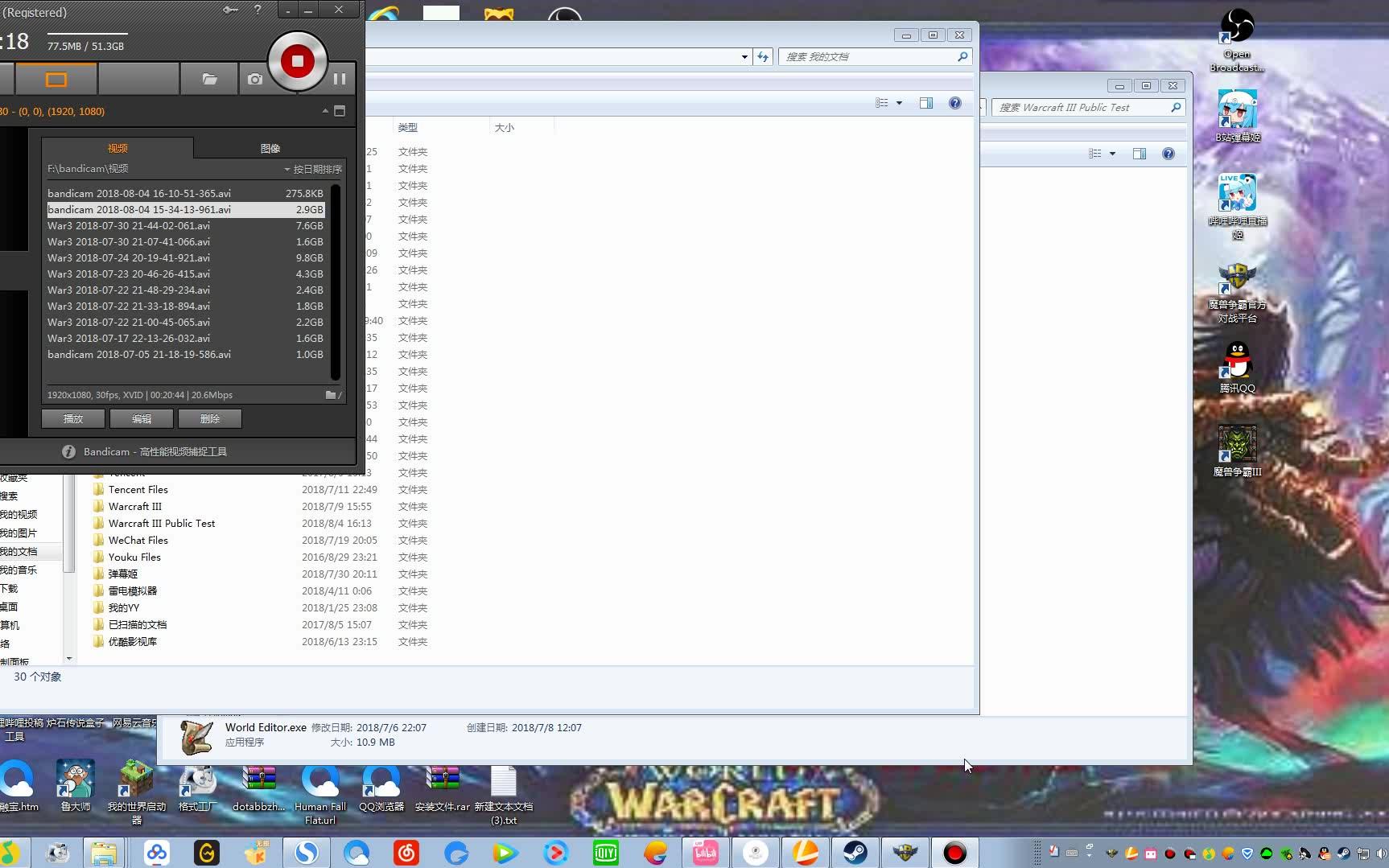This screenshot has height=868, width=1389.
Task: Open Steam from the taskbar
Action: 855,853
